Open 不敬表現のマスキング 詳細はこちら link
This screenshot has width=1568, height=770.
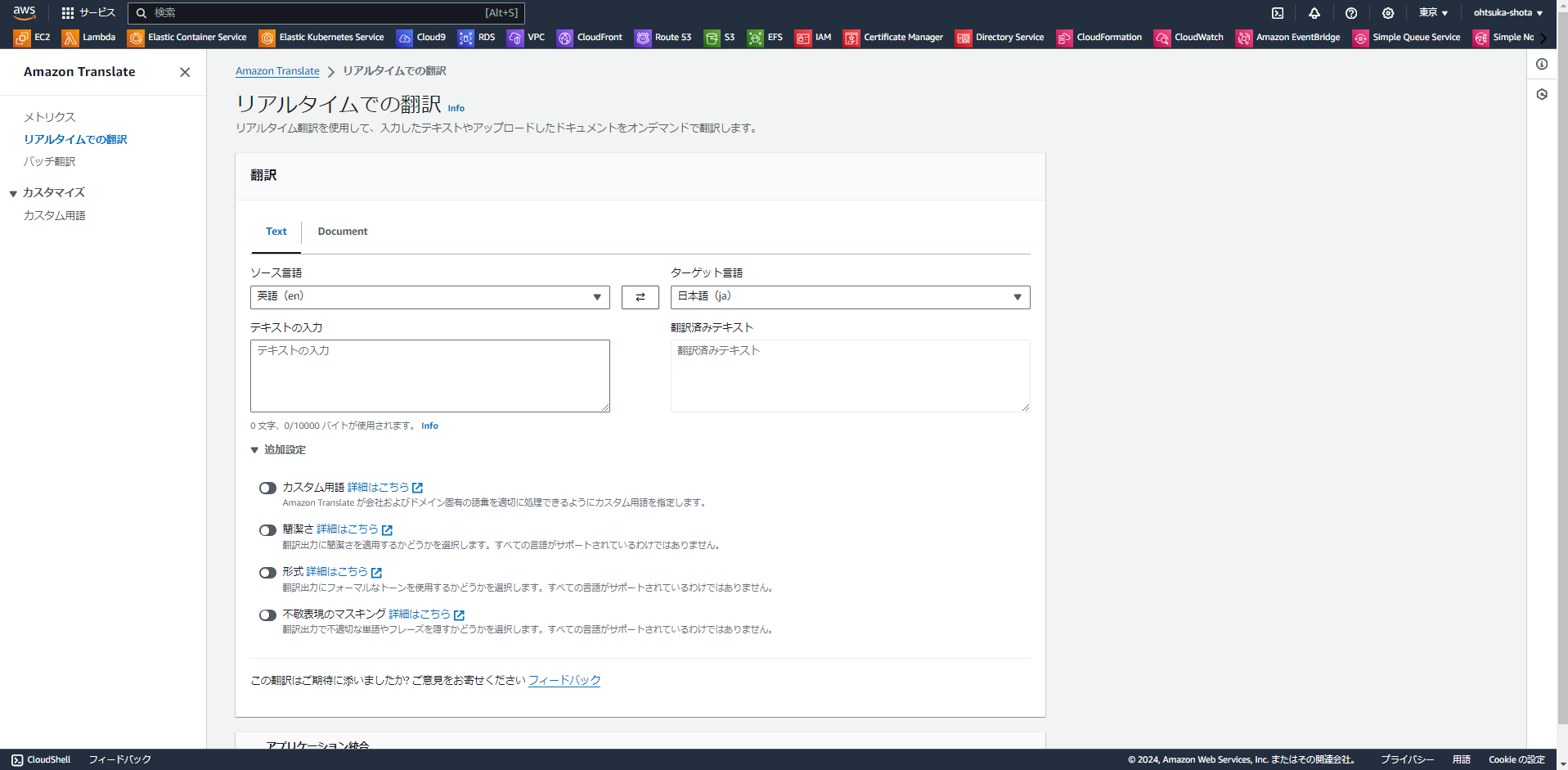[x=427, y=615]
